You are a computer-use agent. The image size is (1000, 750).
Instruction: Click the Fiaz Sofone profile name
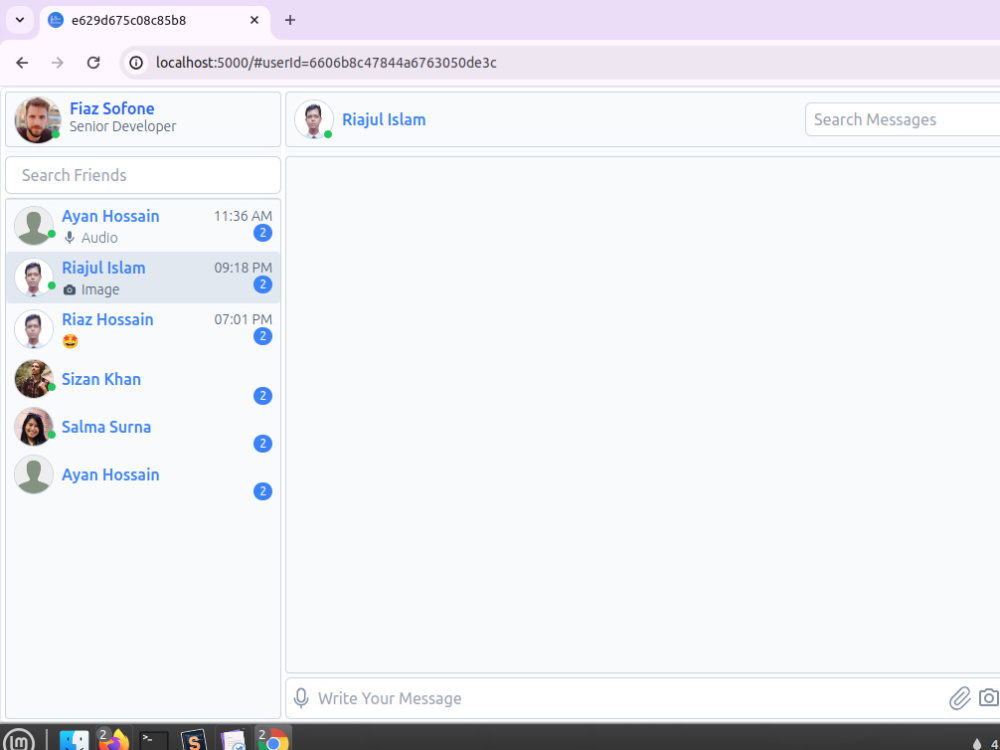tap(112, 108)
